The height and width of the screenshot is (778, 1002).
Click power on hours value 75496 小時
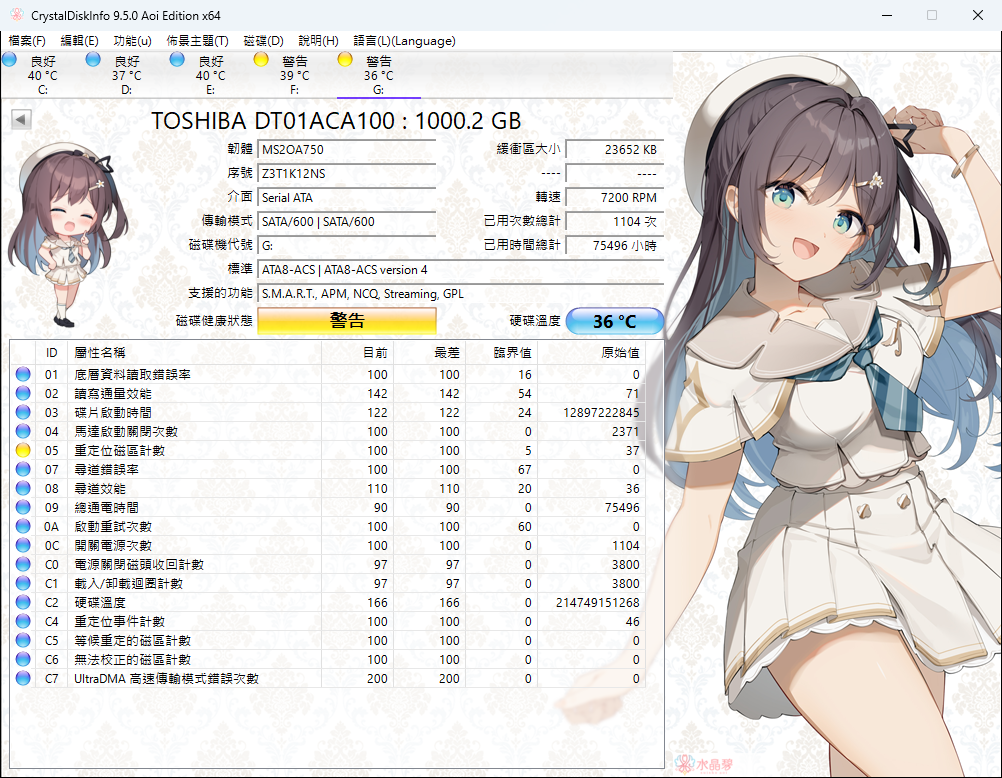pos(615,245)
